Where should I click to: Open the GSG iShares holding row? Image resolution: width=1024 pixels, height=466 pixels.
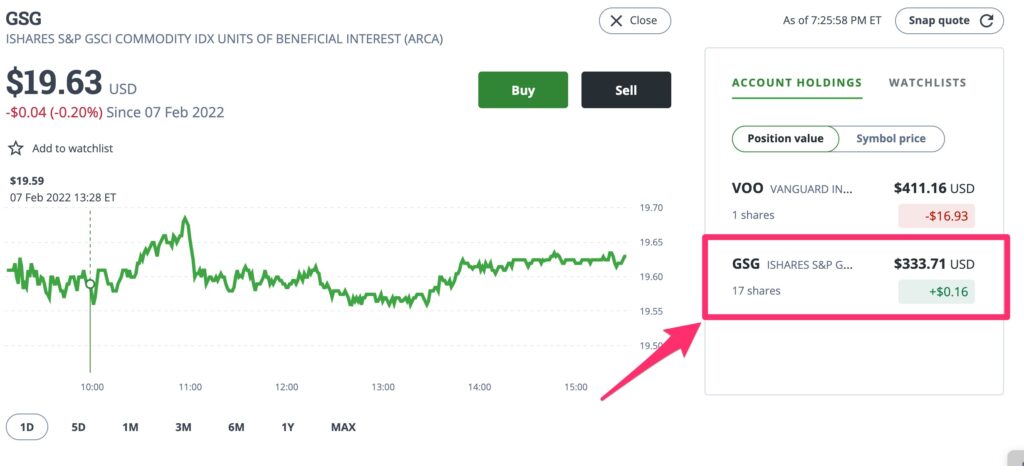(854, 277)
